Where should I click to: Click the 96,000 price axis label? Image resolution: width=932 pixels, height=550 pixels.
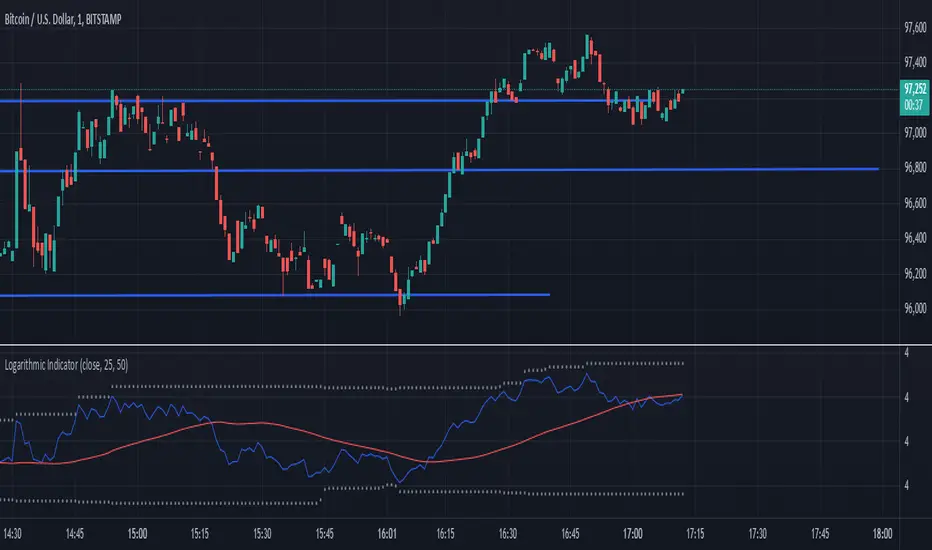(915, 308)
